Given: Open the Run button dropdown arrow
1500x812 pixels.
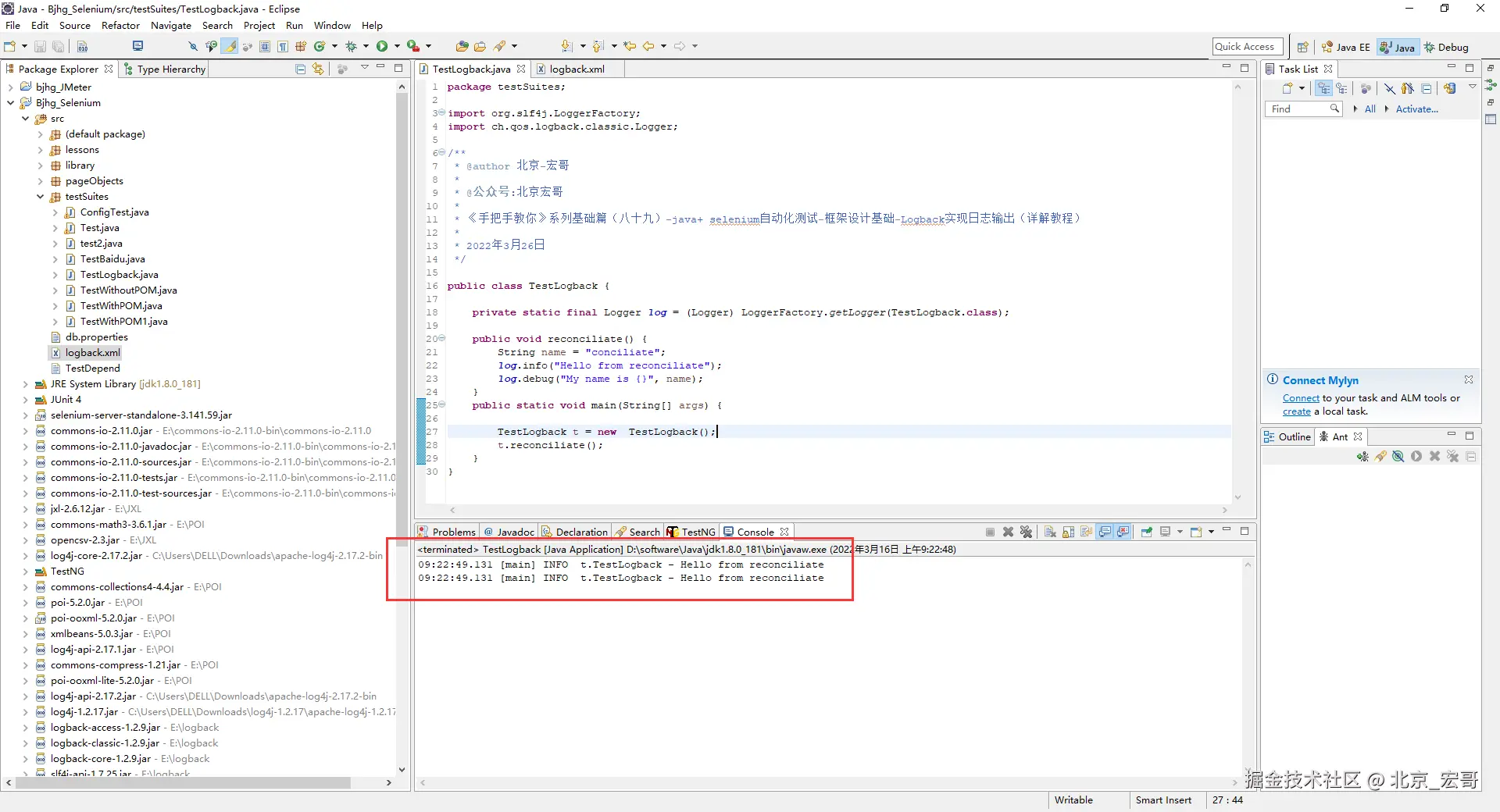Looking at the screenshot, I should [x=397, y=47].
